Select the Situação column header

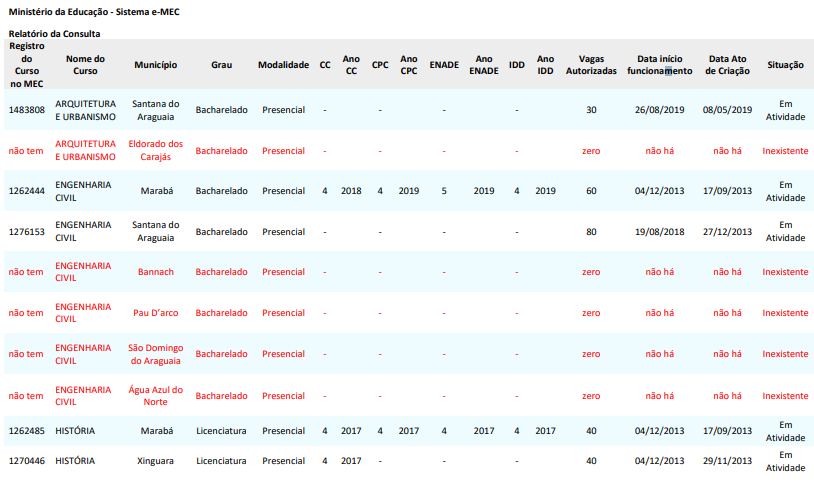pyautogui.click(x=785, y=65)
